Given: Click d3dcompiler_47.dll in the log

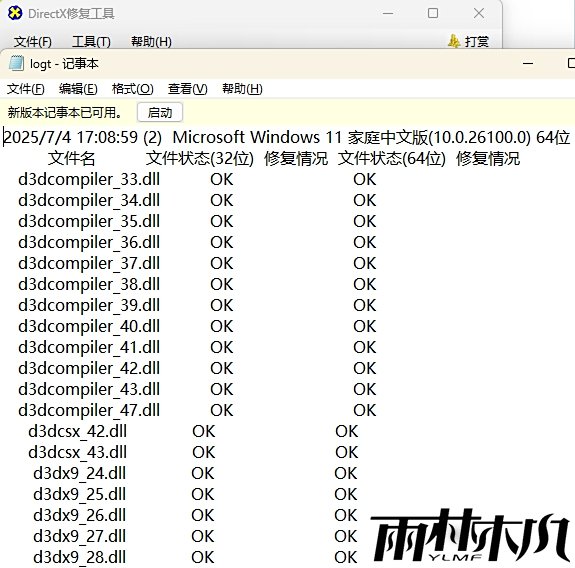Looking at the screenshot, I should (89, 411).
